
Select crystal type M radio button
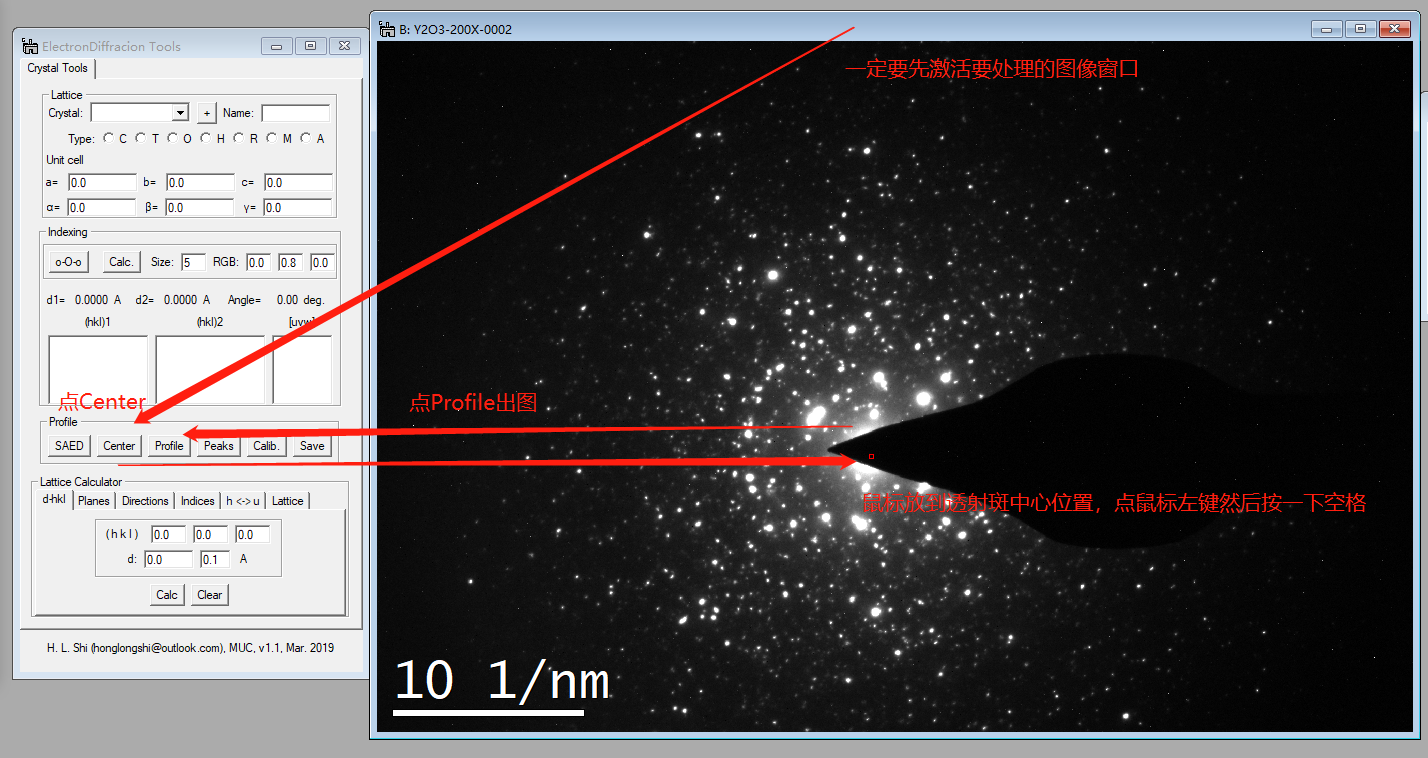coord(272,138)
